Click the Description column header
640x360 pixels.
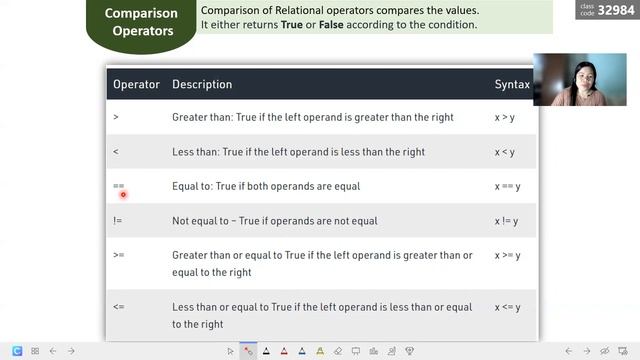pyautogui.click(x=202, y=84)
